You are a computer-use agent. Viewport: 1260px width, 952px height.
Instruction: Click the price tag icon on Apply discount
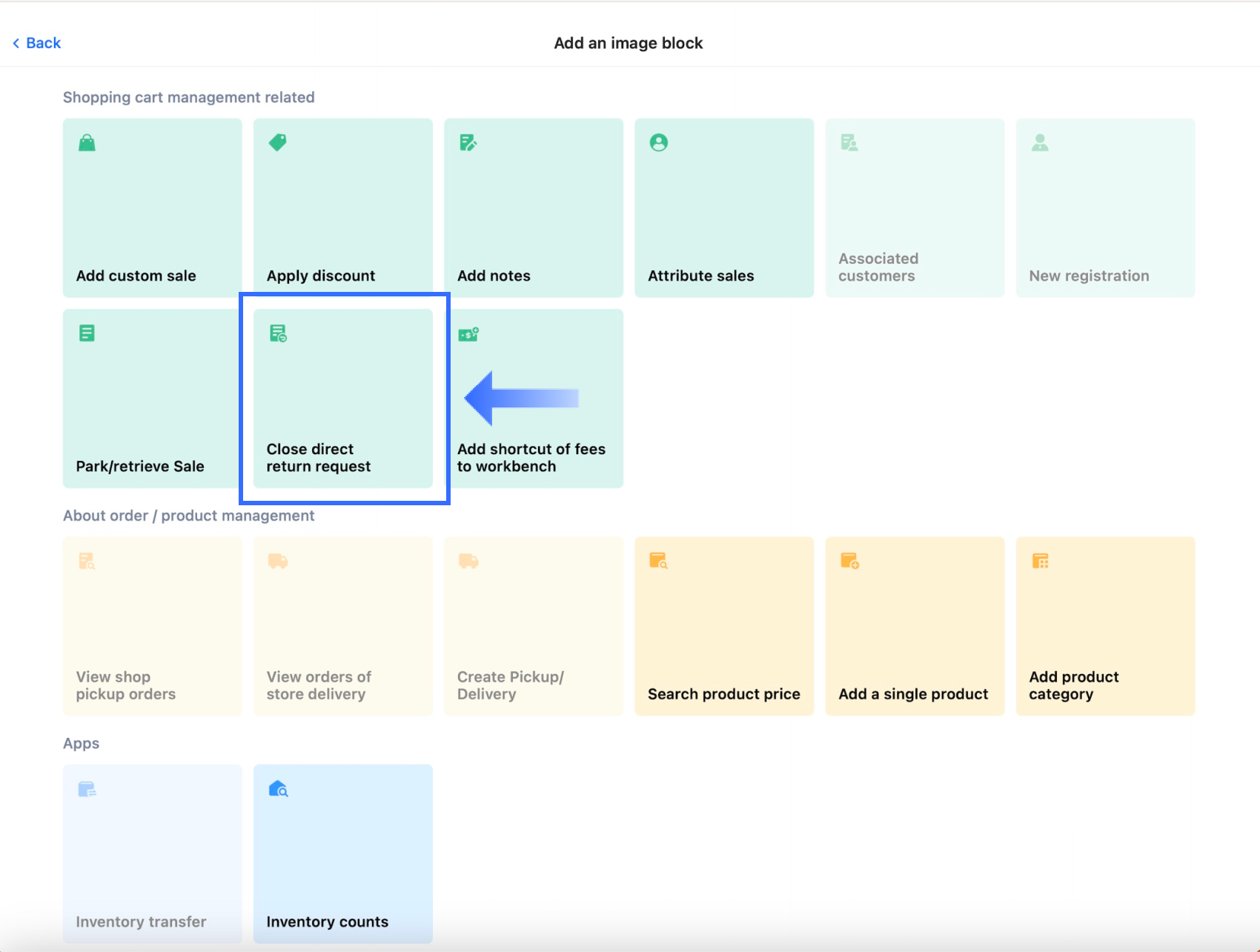point(278,142)
